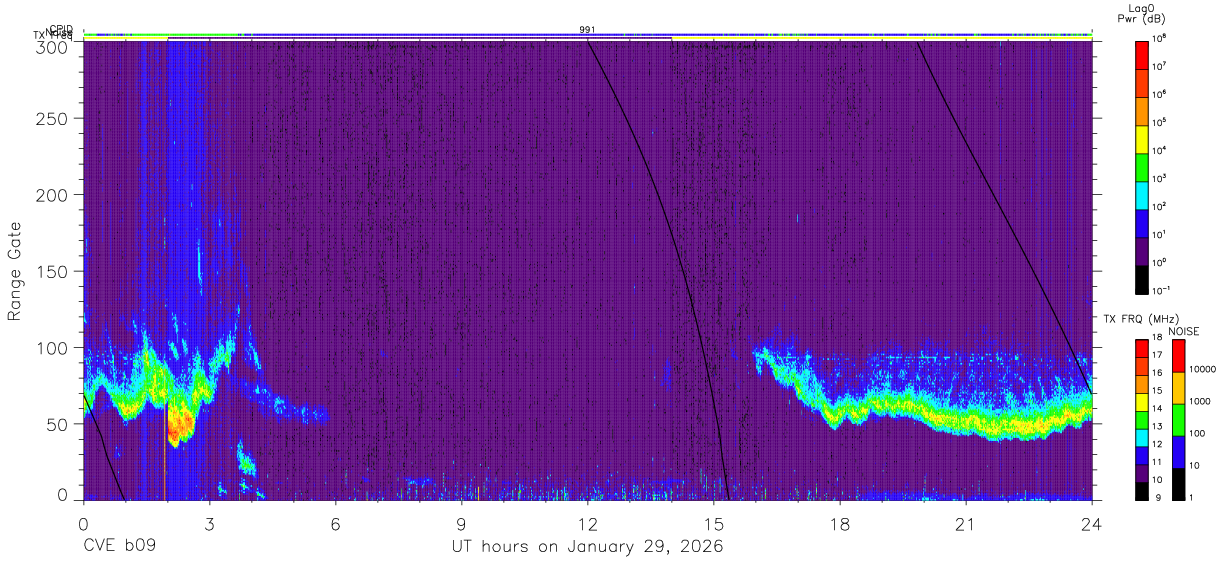Click the x-axis tick label '18'
Viewport: 1228px width, 567px height.
(839, 524)
